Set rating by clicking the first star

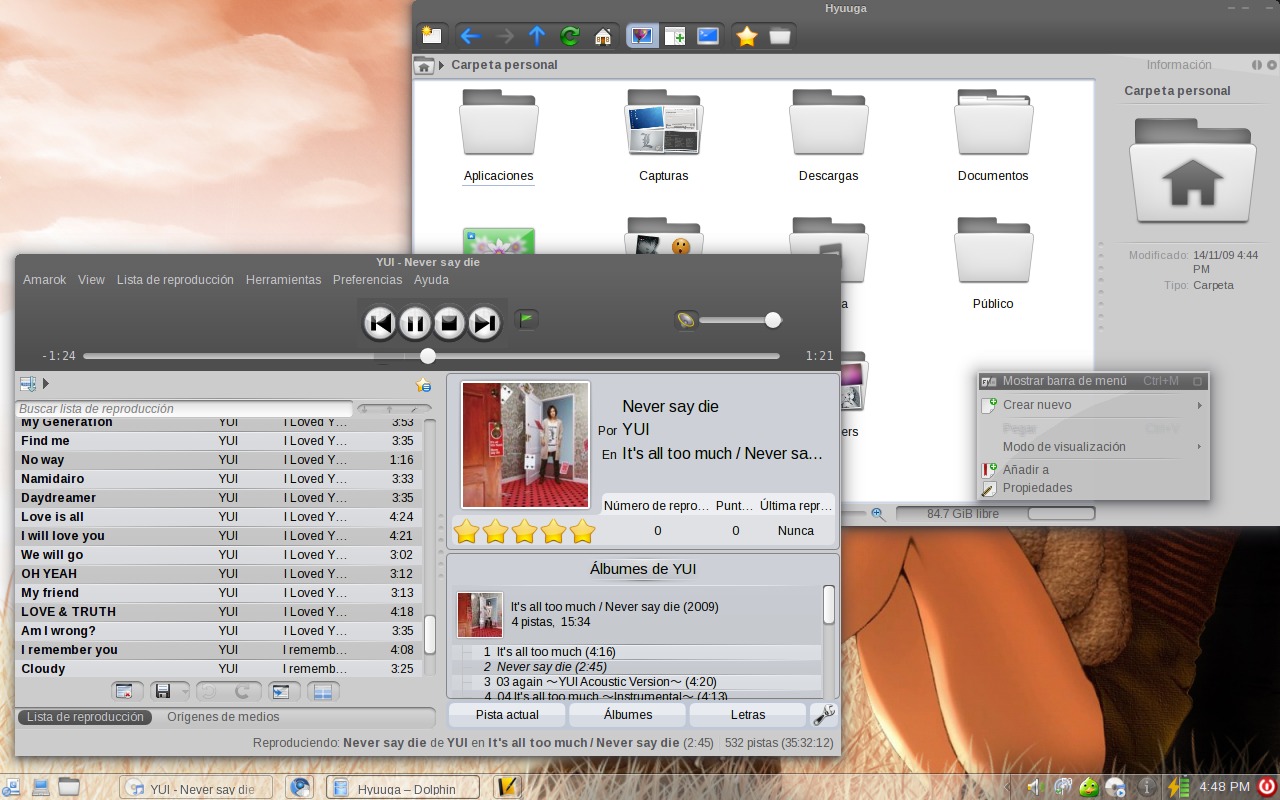coord(466,531)
